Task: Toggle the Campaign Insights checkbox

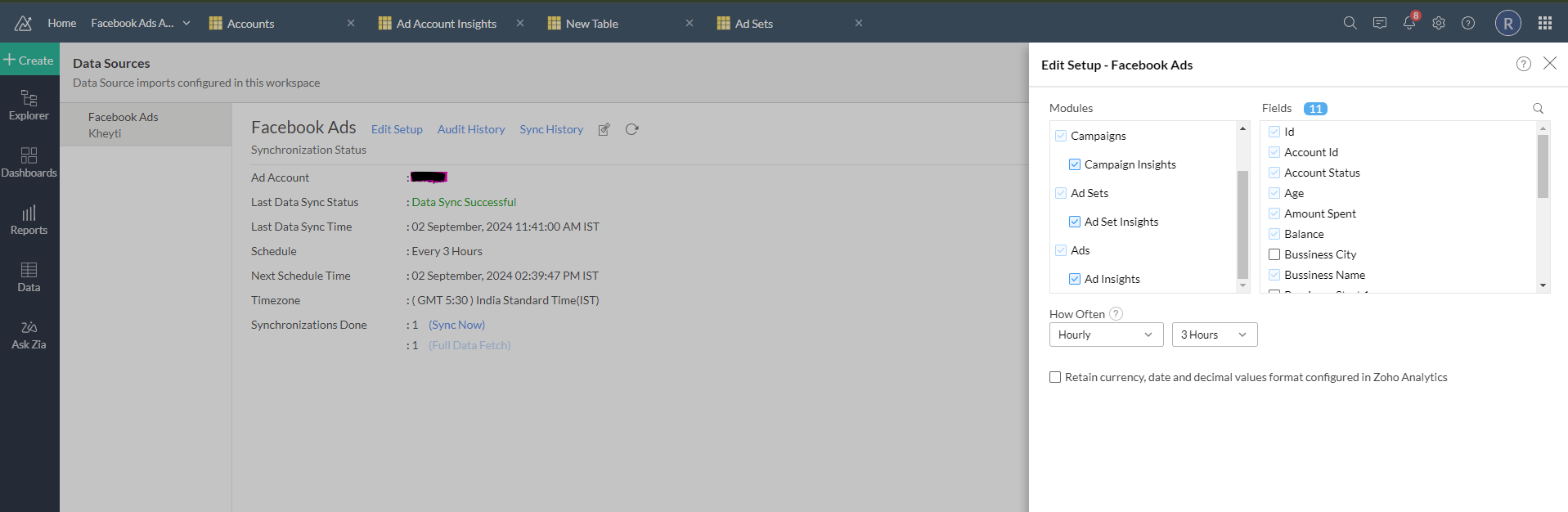Action: click(1075, 164)
